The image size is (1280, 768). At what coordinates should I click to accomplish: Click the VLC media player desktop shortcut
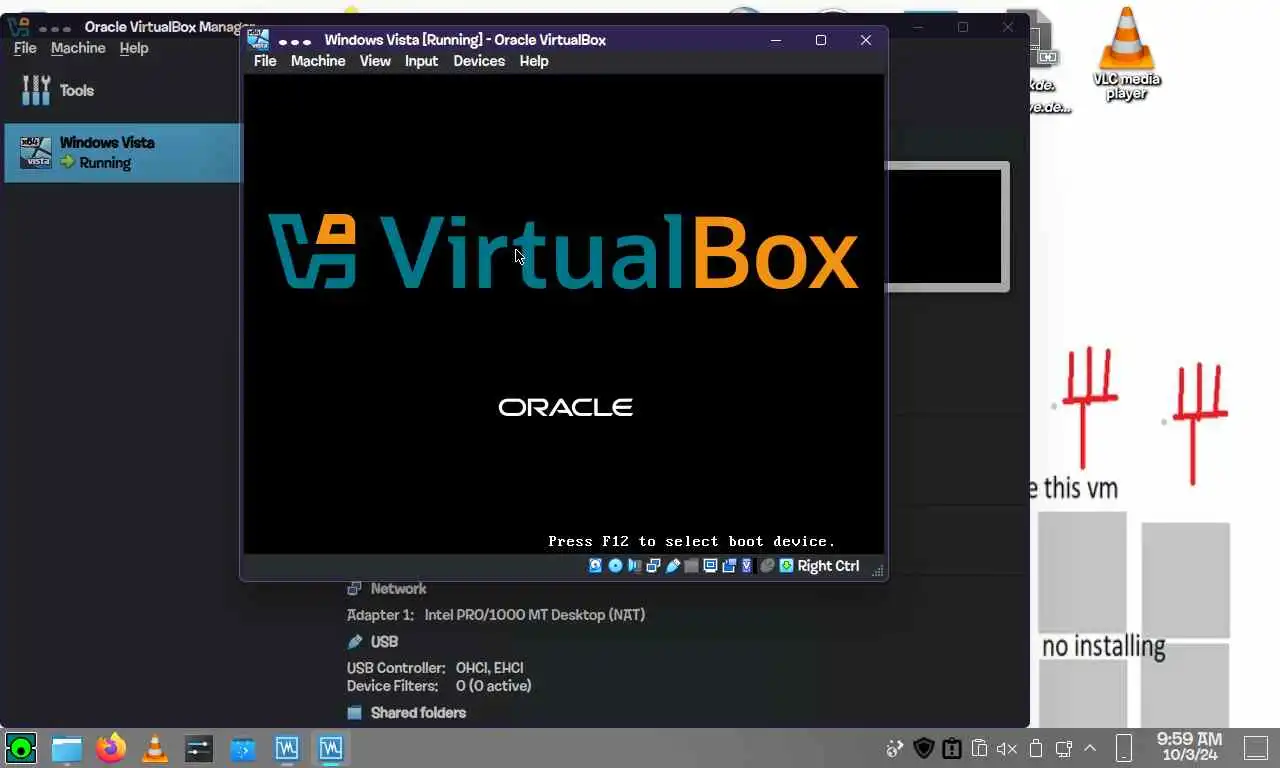(1127, 54)
